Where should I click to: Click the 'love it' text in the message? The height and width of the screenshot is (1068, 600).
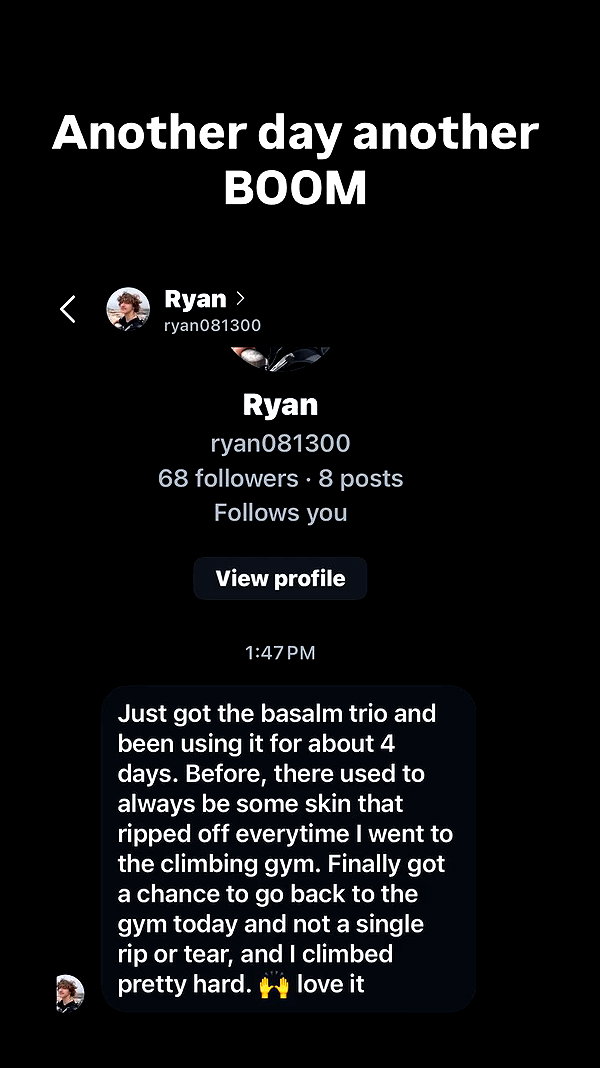pyautogui.click(x=330, y=984)
